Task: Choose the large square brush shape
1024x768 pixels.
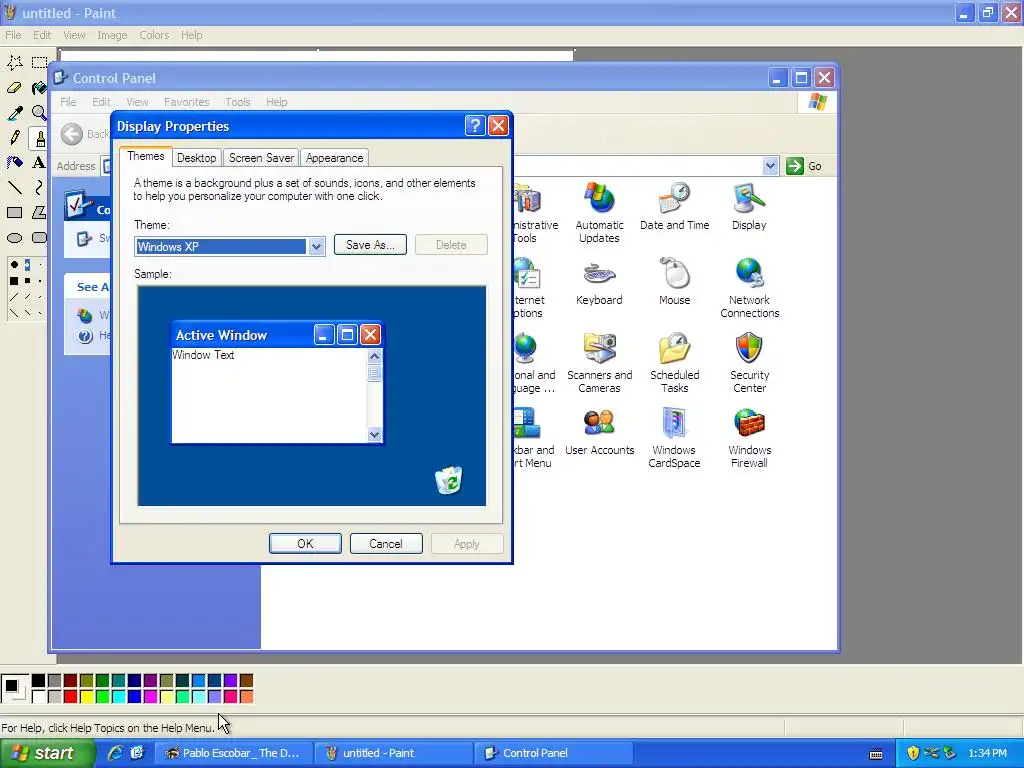Action: coord(14,281)
